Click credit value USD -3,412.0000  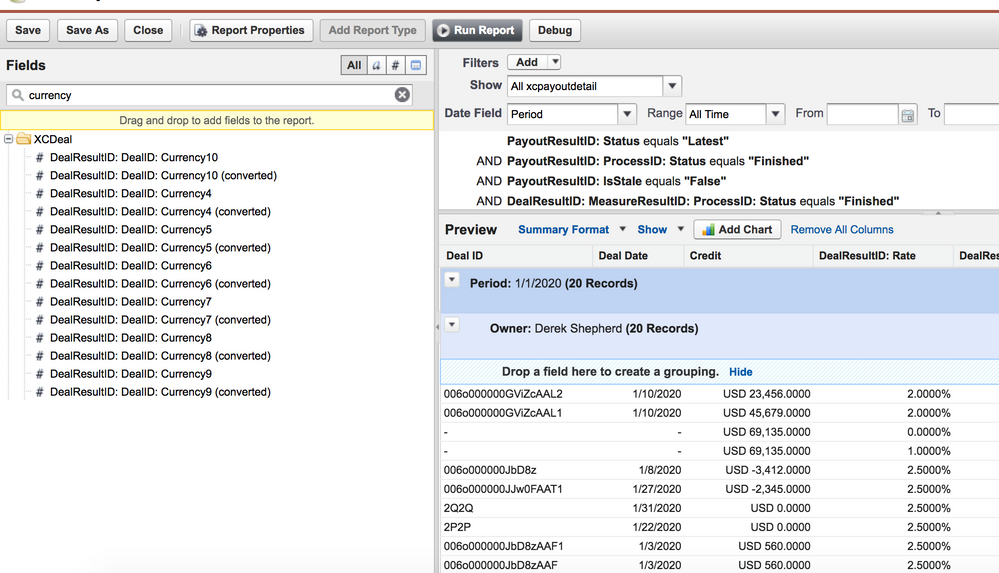click(x=768, y=470)
